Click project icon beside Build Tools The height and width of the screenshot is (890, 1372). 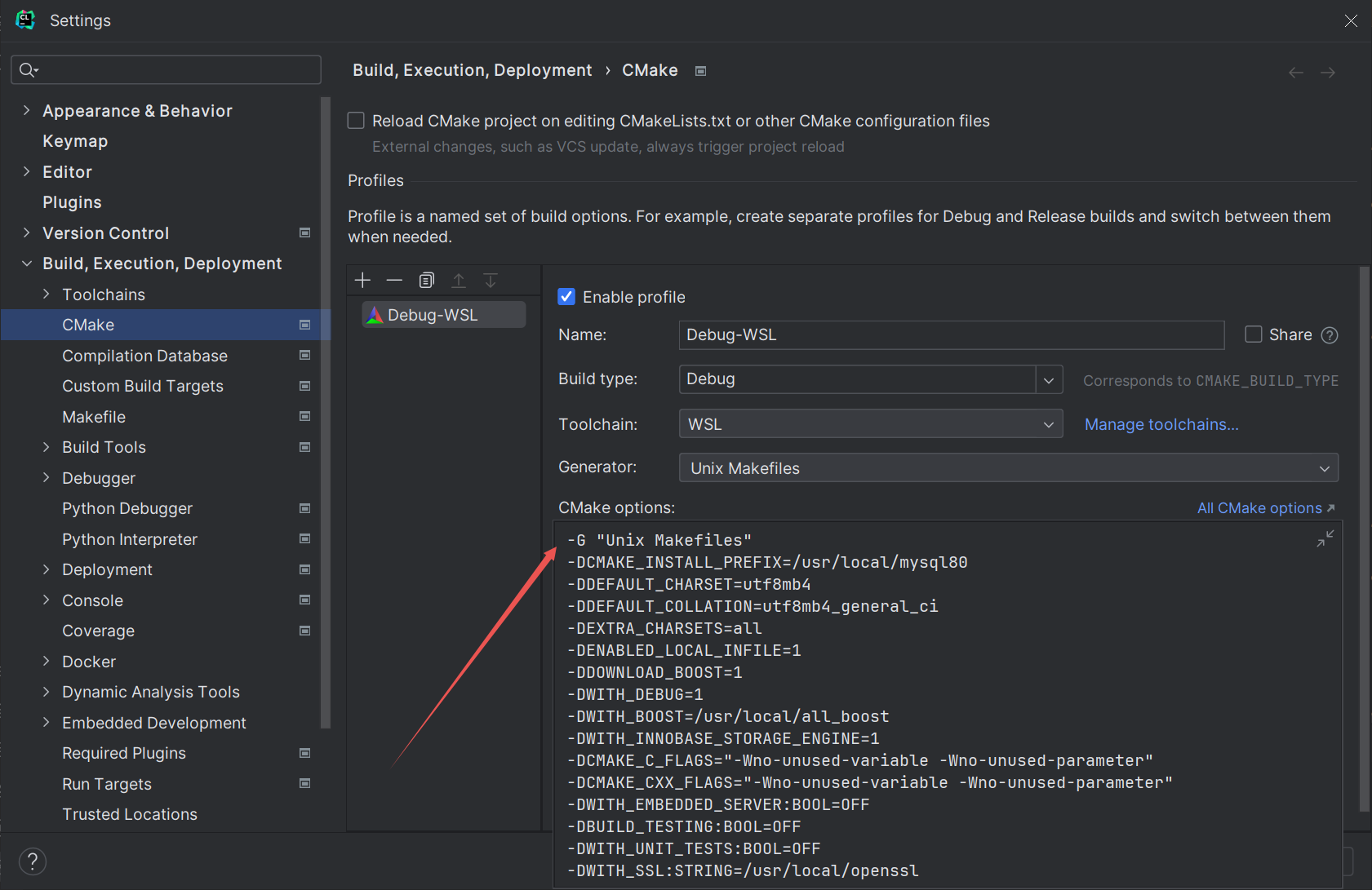pyautogui.click(x=304, y=447)
